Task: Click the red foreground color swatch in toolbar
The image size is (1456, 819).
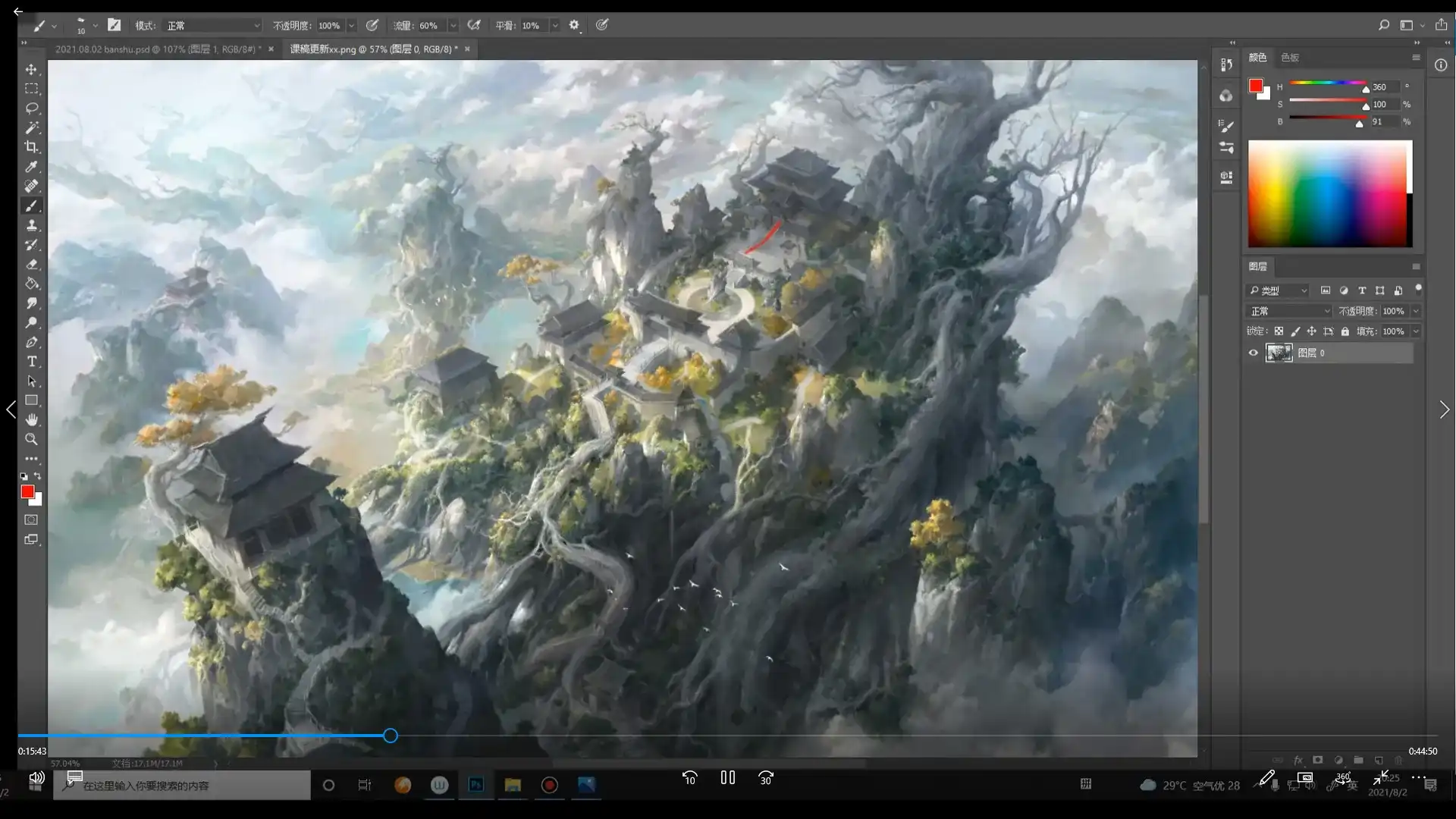Action: pyautogui.click(x=27, y=492)
